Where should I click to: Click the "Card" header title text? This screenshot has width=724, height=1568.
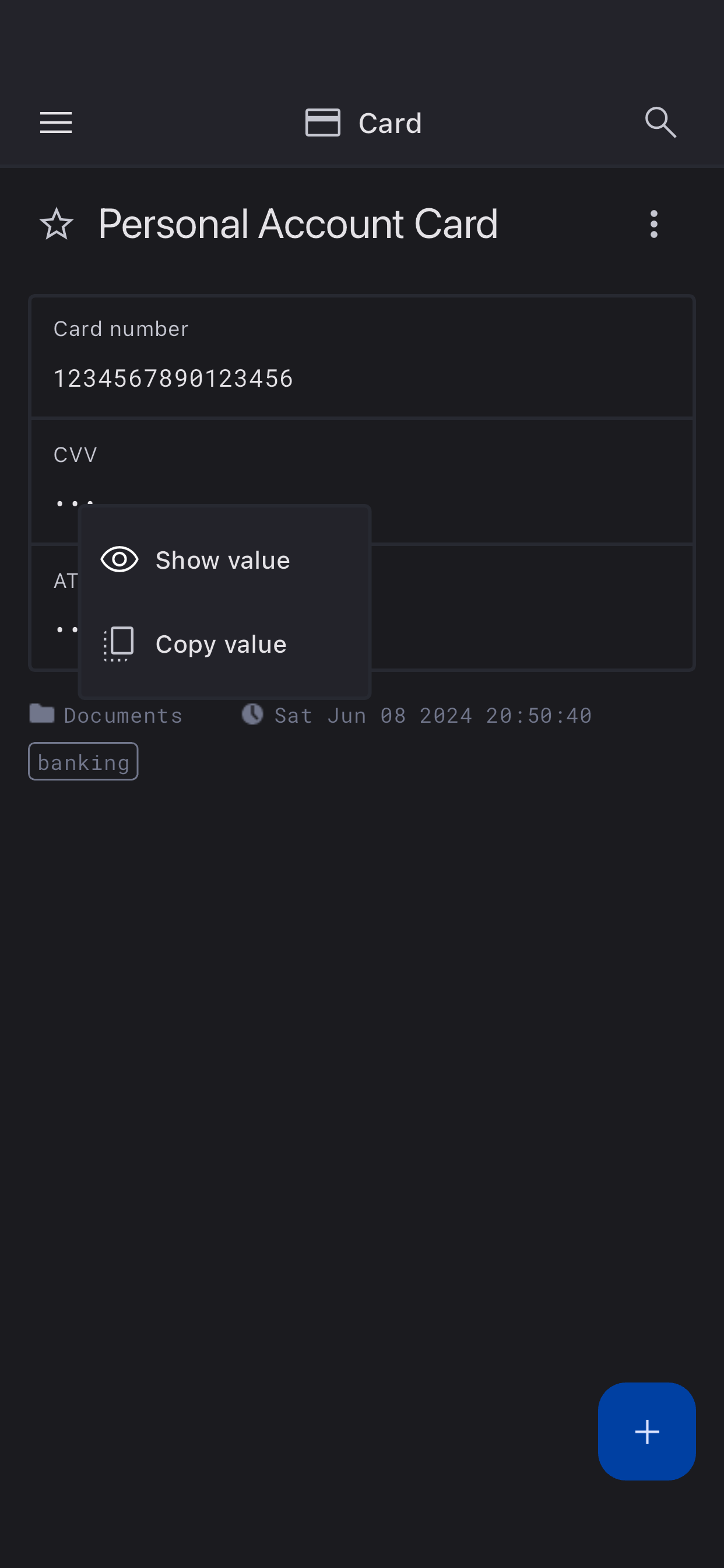[390, 123]
